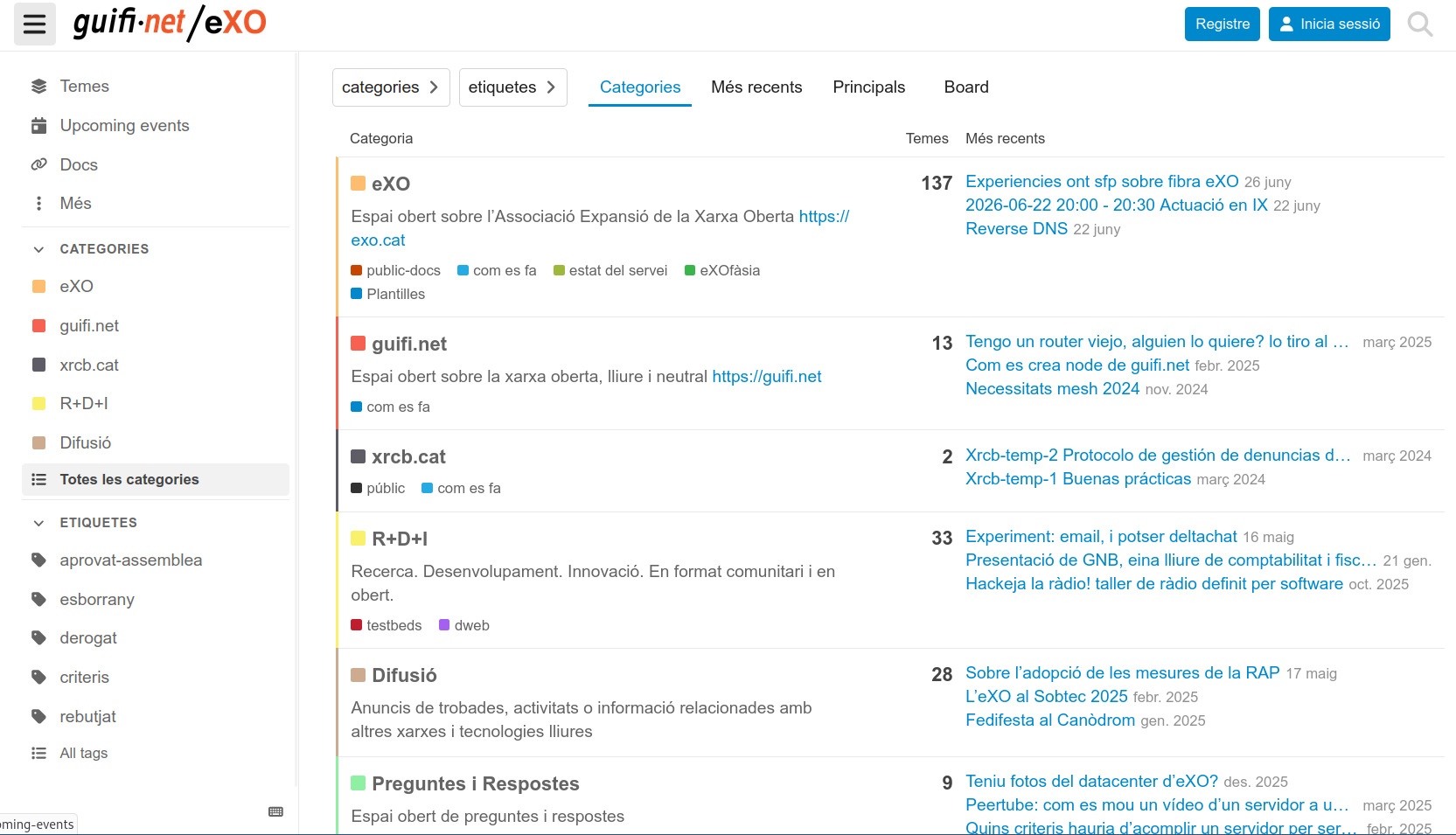Open the Reverse DNS topic
1456x835 pixels.
pos(1016,229)
